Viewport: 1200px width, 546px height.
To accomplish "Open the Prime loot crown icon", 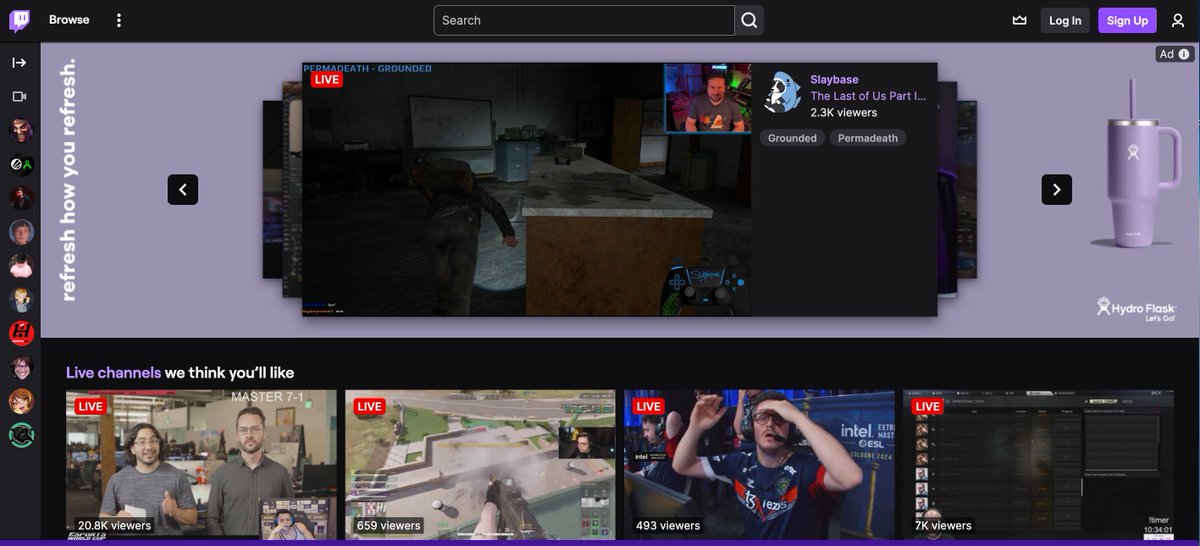I will click(1019, 20).
